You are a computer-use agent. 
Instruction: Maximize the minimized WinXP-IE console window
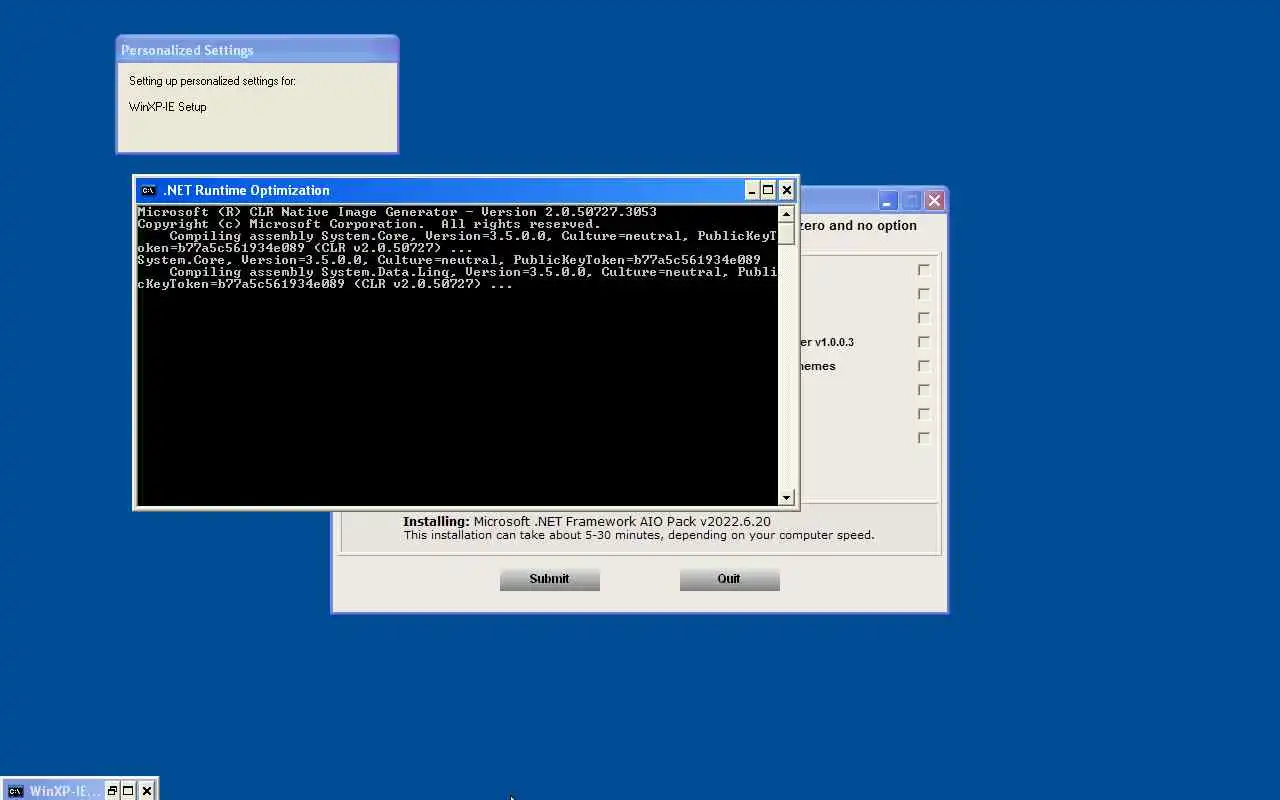[x=128, y=791]
